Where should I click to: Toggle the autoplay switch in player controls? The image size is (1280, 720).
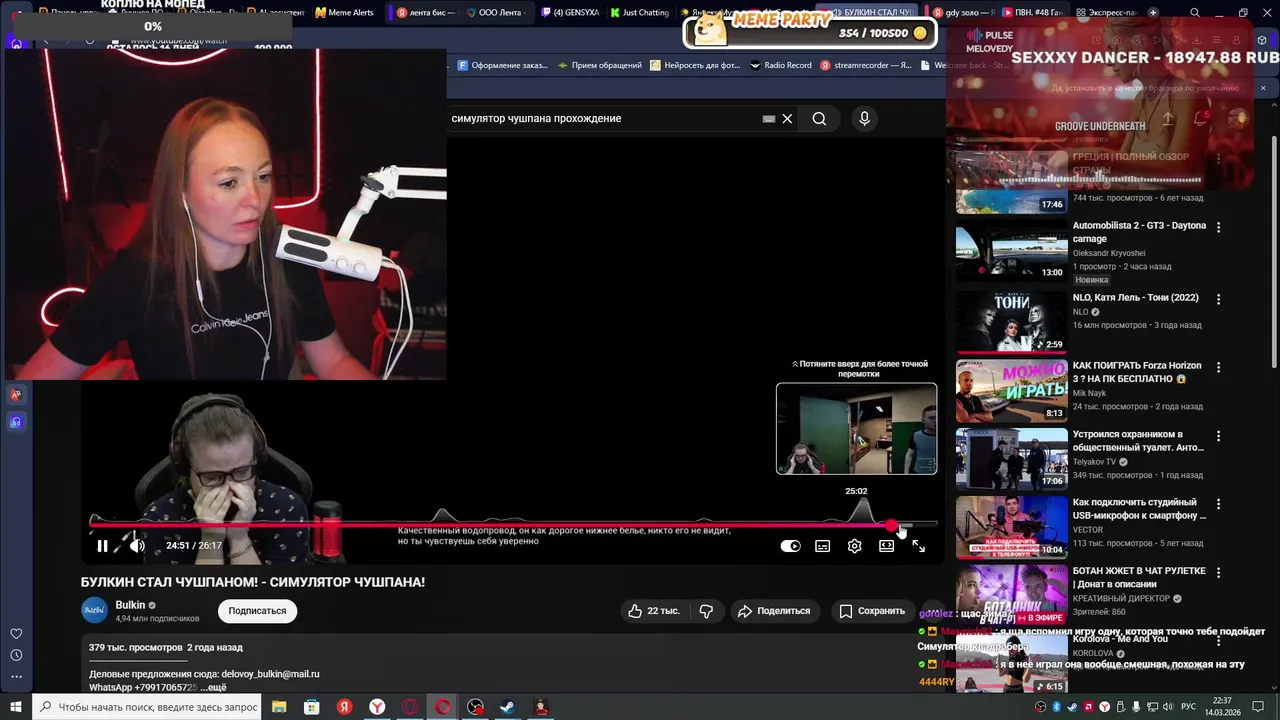coord(790,546)
